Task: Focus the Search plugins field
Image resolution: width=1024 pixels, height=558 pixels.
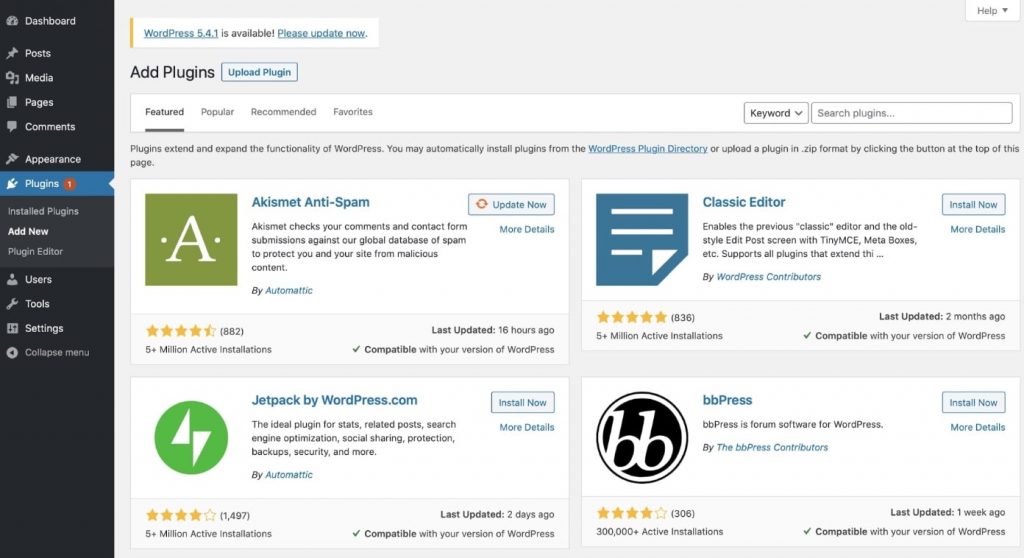Action: point(912,113)
